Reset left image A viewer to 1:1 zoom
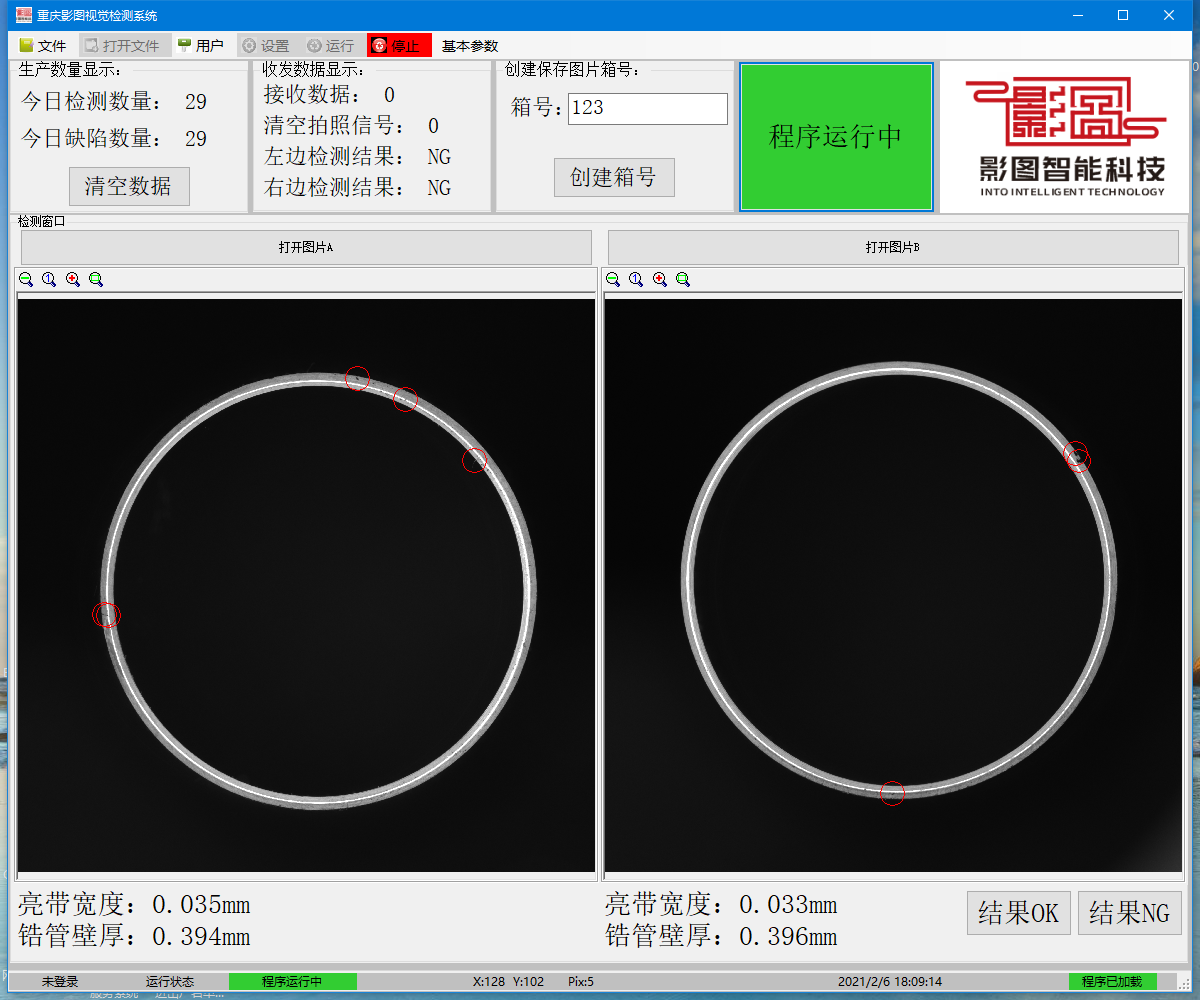 tap(49, 280)
